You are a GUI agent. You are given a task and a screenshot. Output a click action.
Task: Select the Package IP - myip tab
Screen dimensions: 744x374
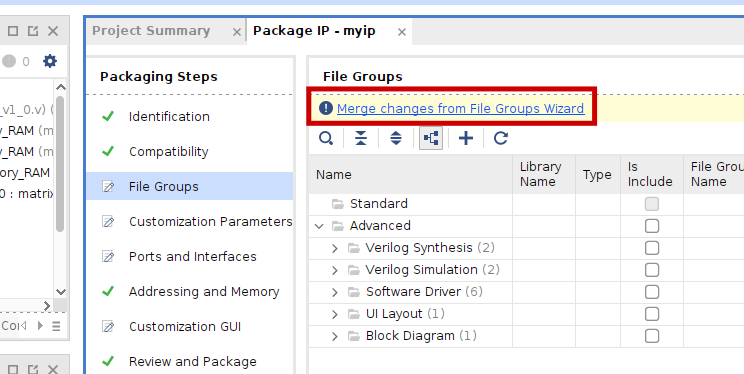coord(314,31)
